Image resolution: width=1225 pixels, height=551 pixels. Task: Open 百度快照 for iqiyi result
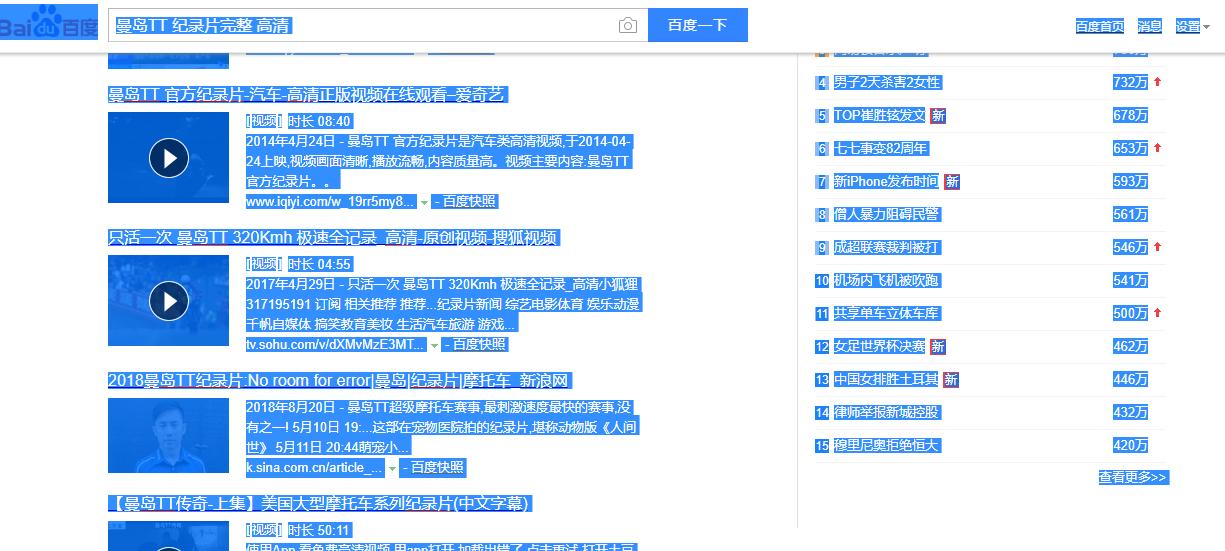(468, 201)
